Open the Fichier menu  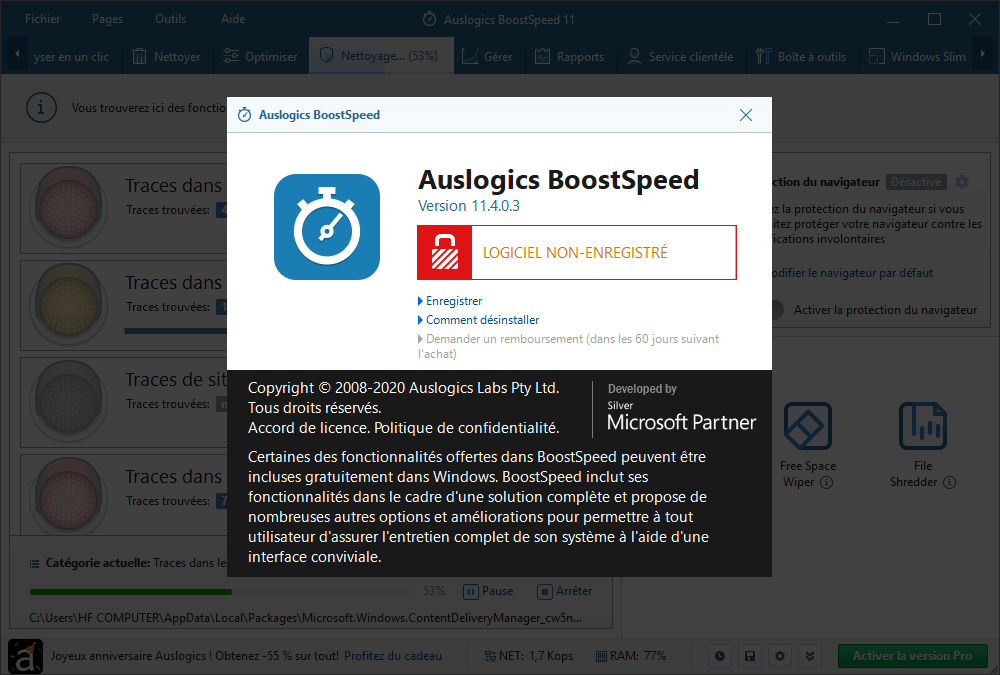(x=43, y=19)
